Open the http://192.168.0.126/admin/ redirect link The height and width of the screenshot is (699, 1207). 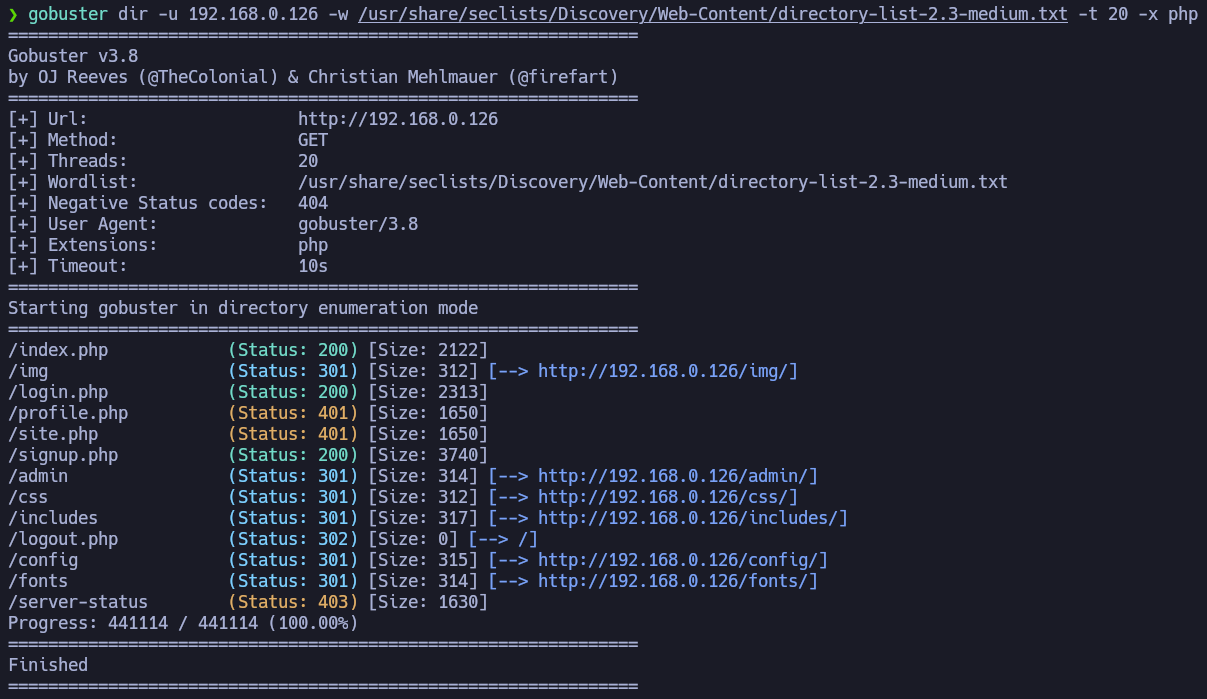[677, 476]
